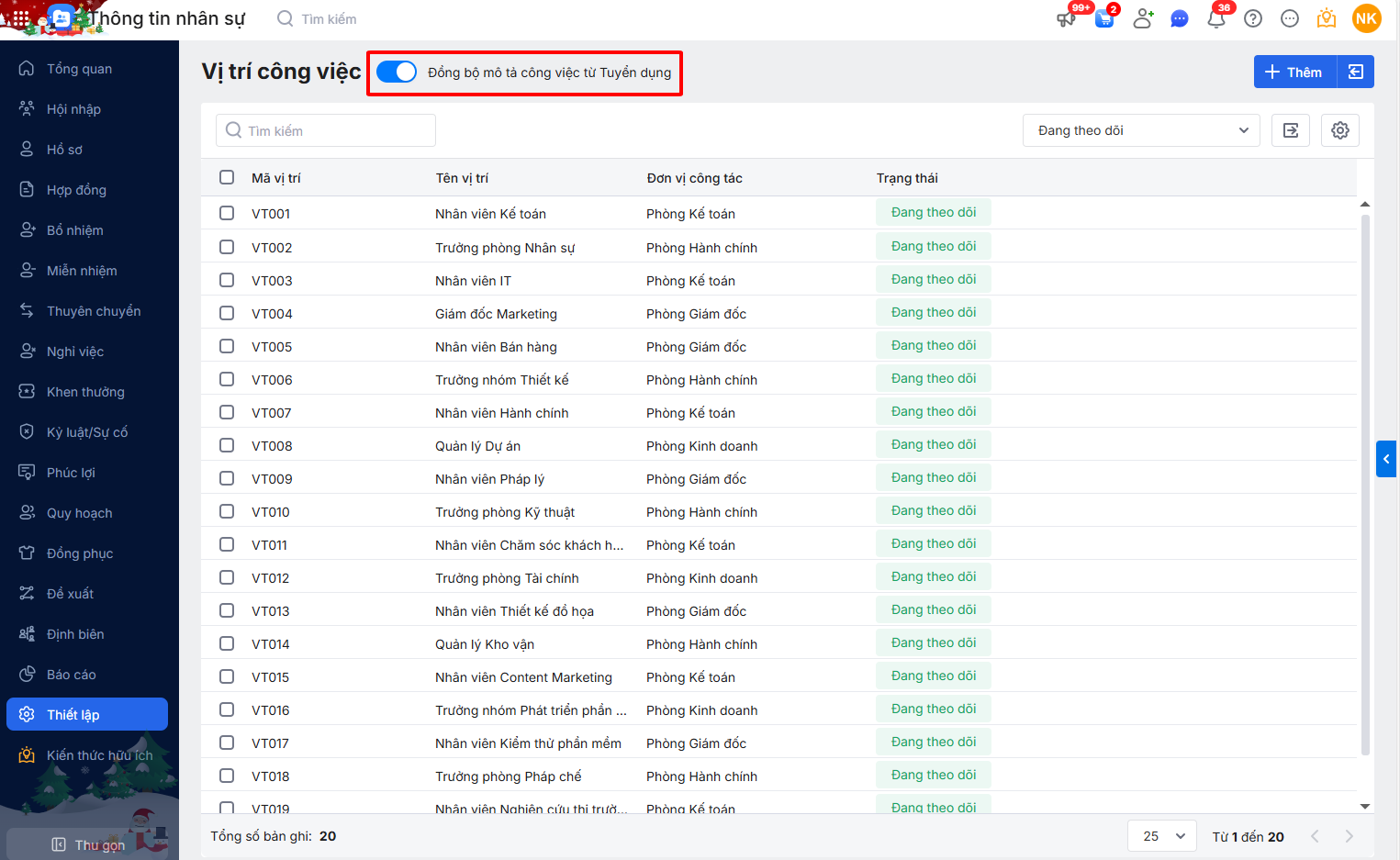This screenshot has height=860, width=1400.
Task: Click the import icon next to Thêm
Action: [x=1356, y=72]
